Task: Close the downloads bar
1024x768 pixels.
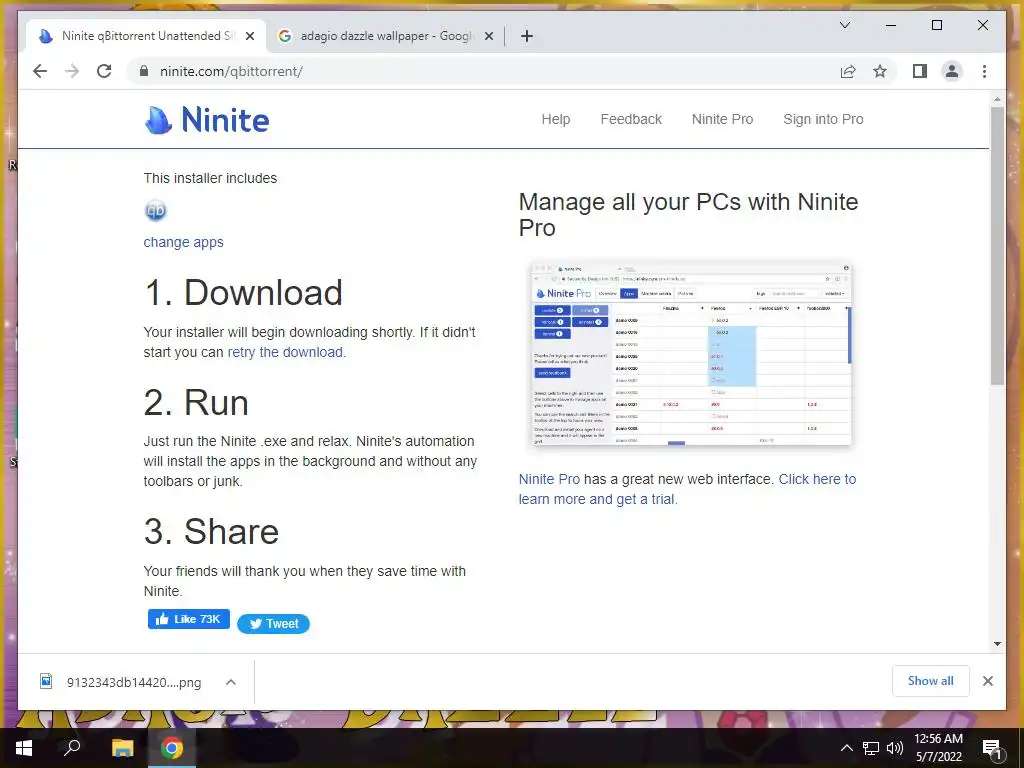Action: point(987,681)
